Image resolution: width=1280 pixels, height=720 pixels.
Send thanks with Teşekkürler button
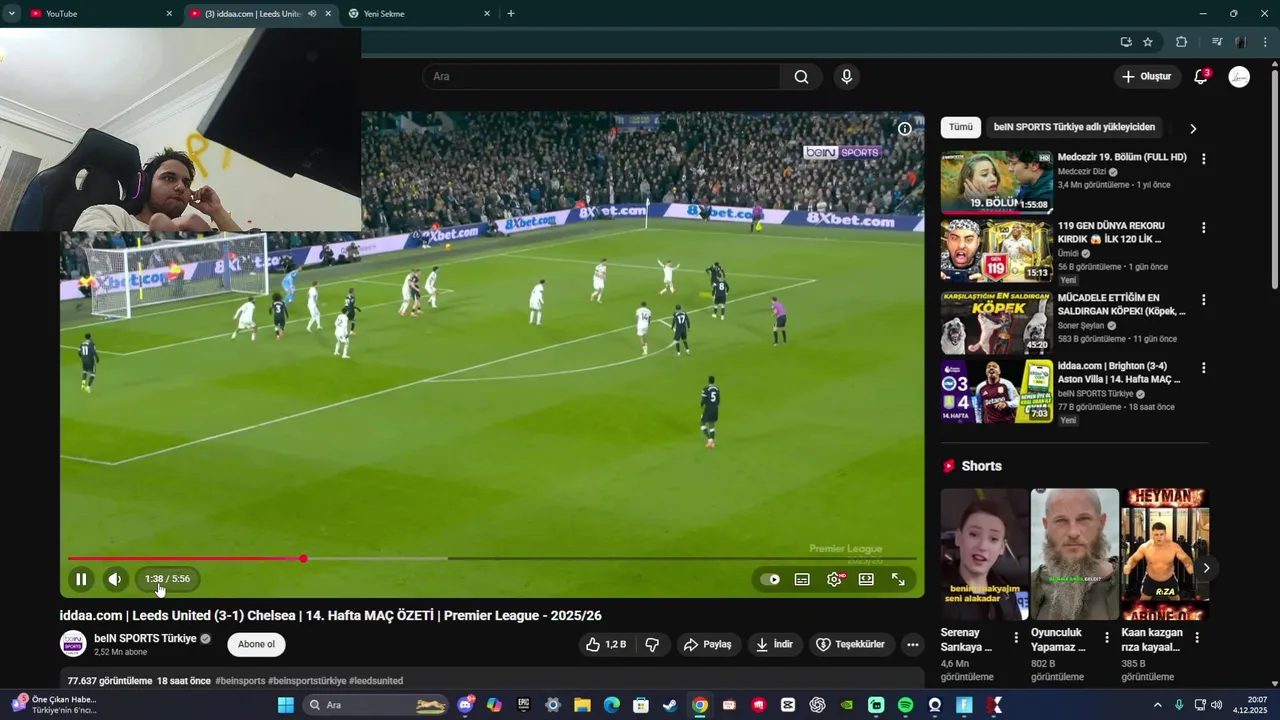(x=851, y=645)
